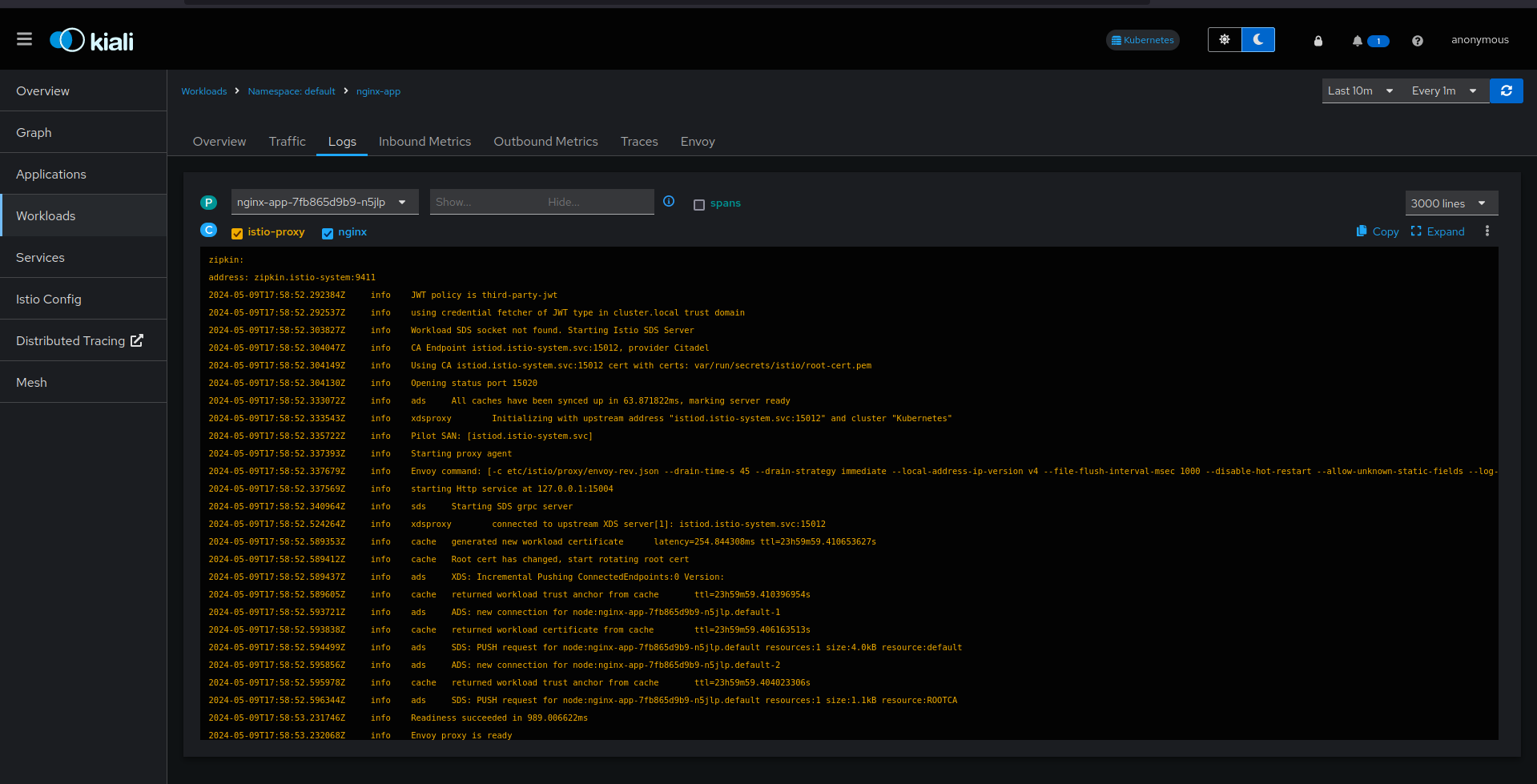Click the blue refresh button
Screen dimensions: 1537x784
click(x=1506, y=91)
